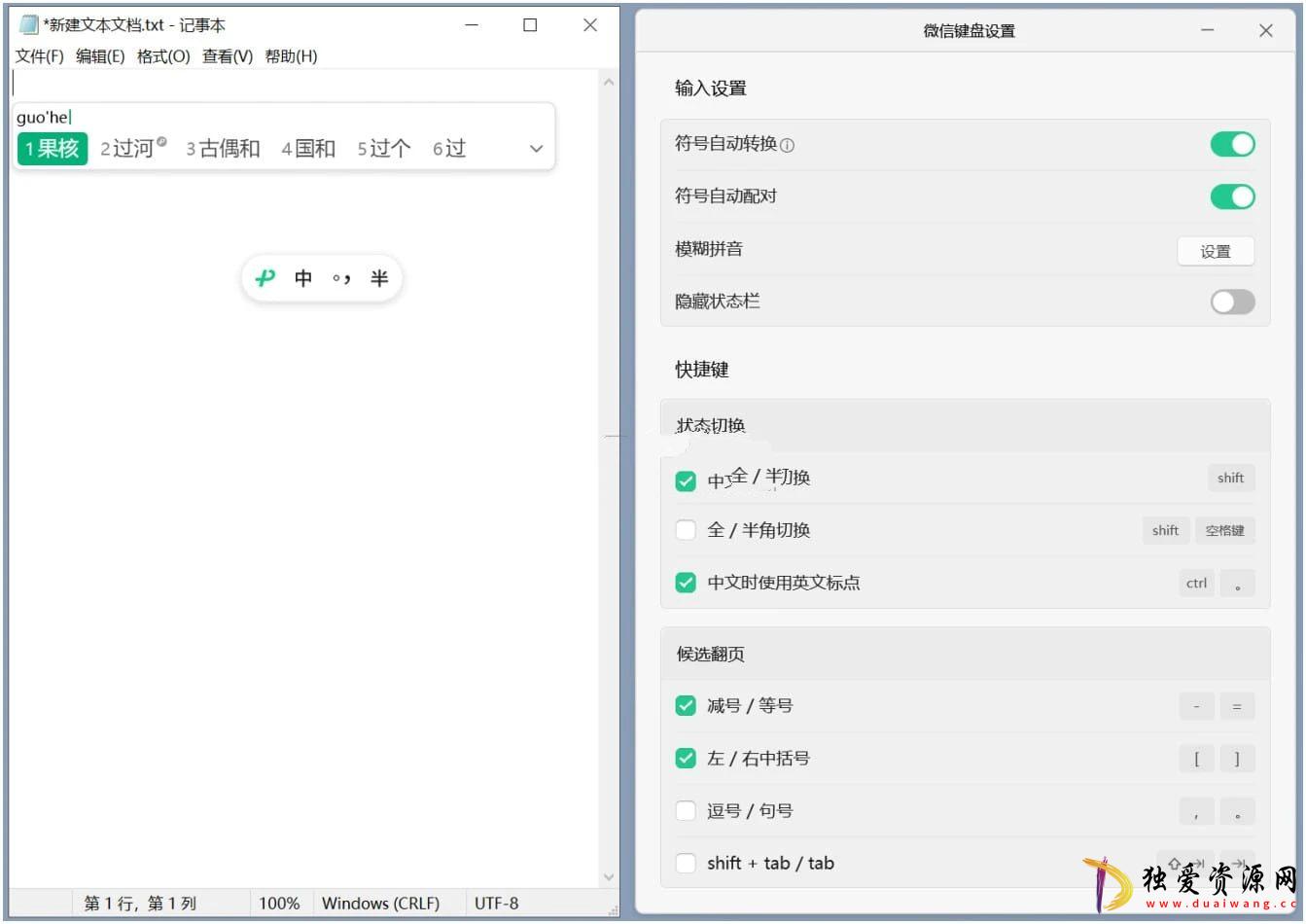The height and width of the screenshot is (924, 1306).
Task: Select first candidate 果核
Action: [x=53, y=149]
